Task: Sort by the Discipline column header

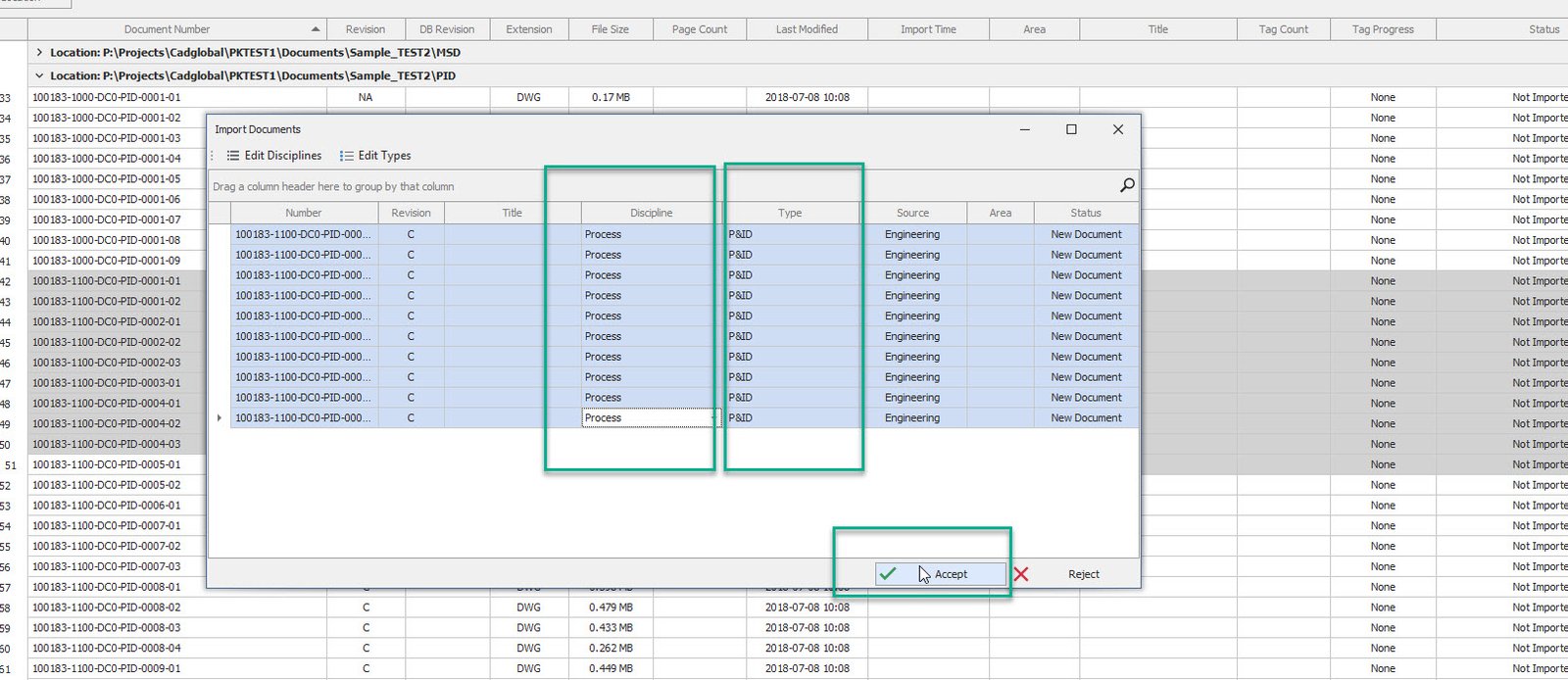Action: (x=651, y=213)
